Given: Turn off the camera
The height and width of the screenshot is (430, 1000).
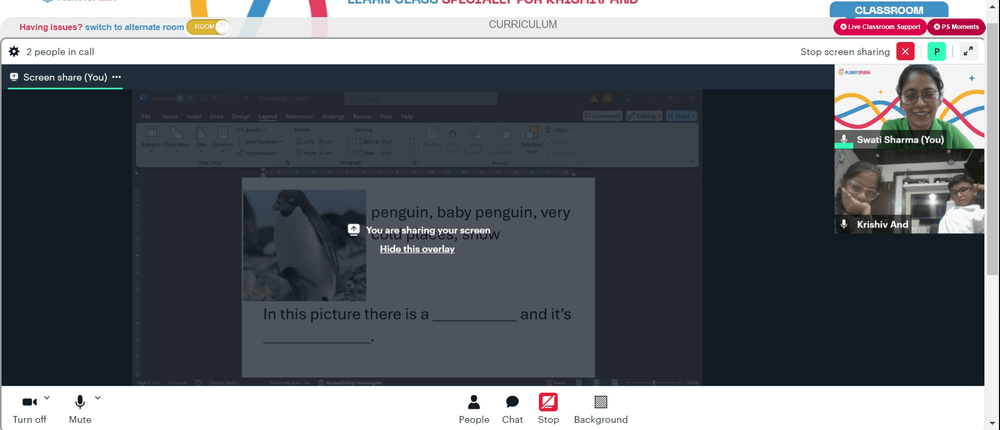Looking at the screenshot, I should click(29, 410).
